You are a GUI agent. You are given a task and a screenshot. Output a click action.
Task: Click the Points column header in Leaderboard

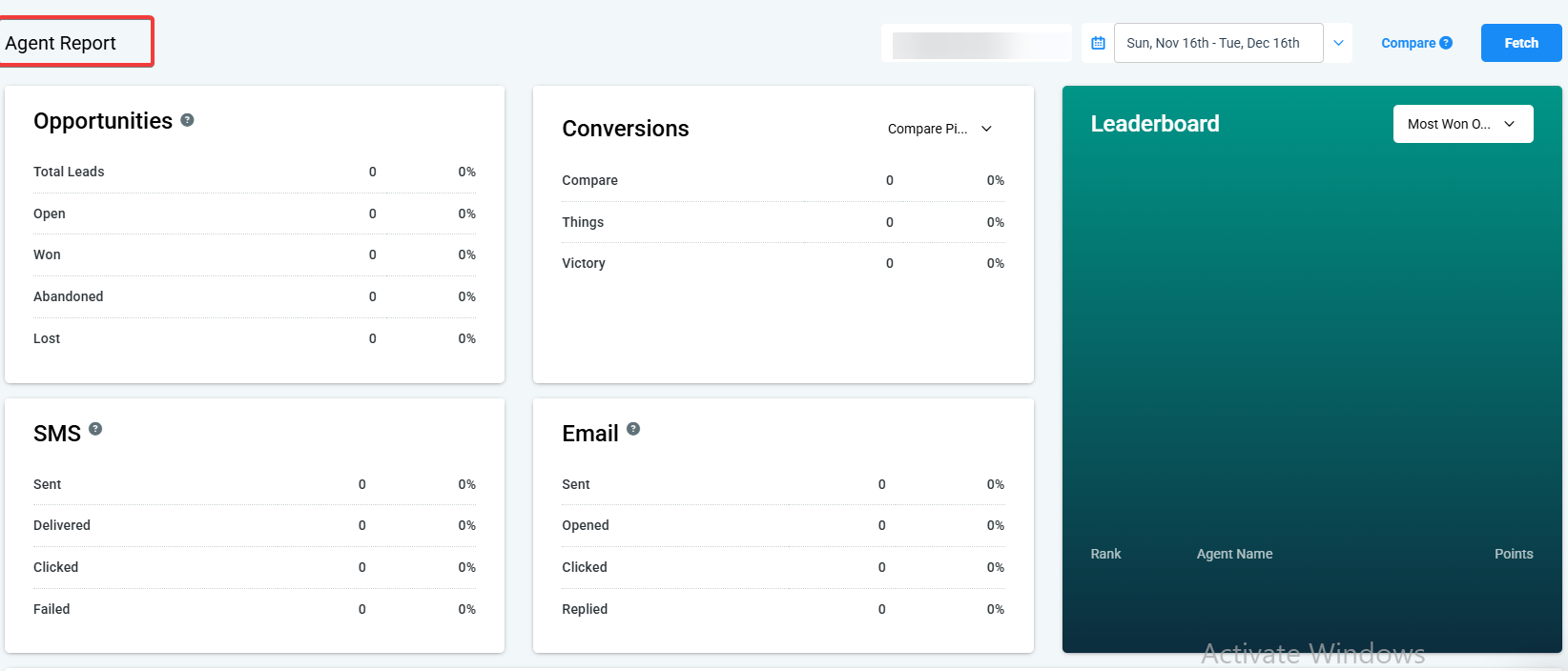tap(1513, 554)
